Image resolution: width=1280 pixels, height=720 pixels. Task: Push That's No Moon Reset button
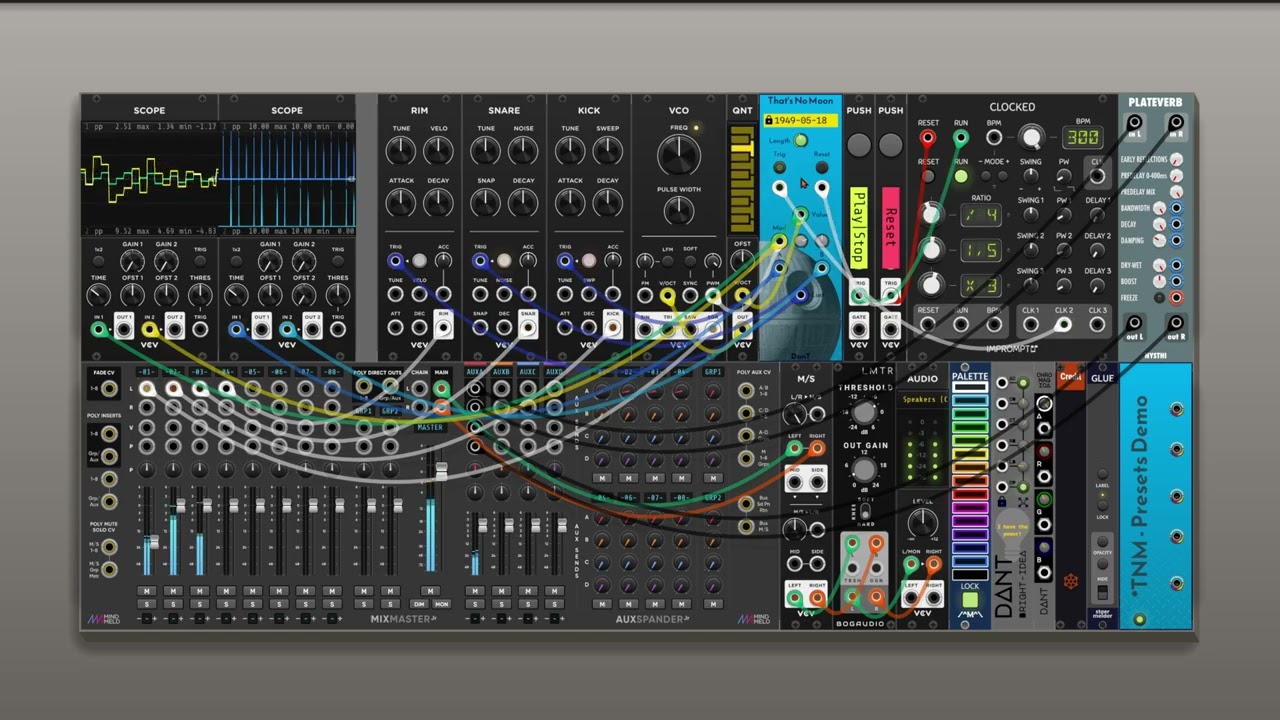pyautogui.click(x=822, y=168)
